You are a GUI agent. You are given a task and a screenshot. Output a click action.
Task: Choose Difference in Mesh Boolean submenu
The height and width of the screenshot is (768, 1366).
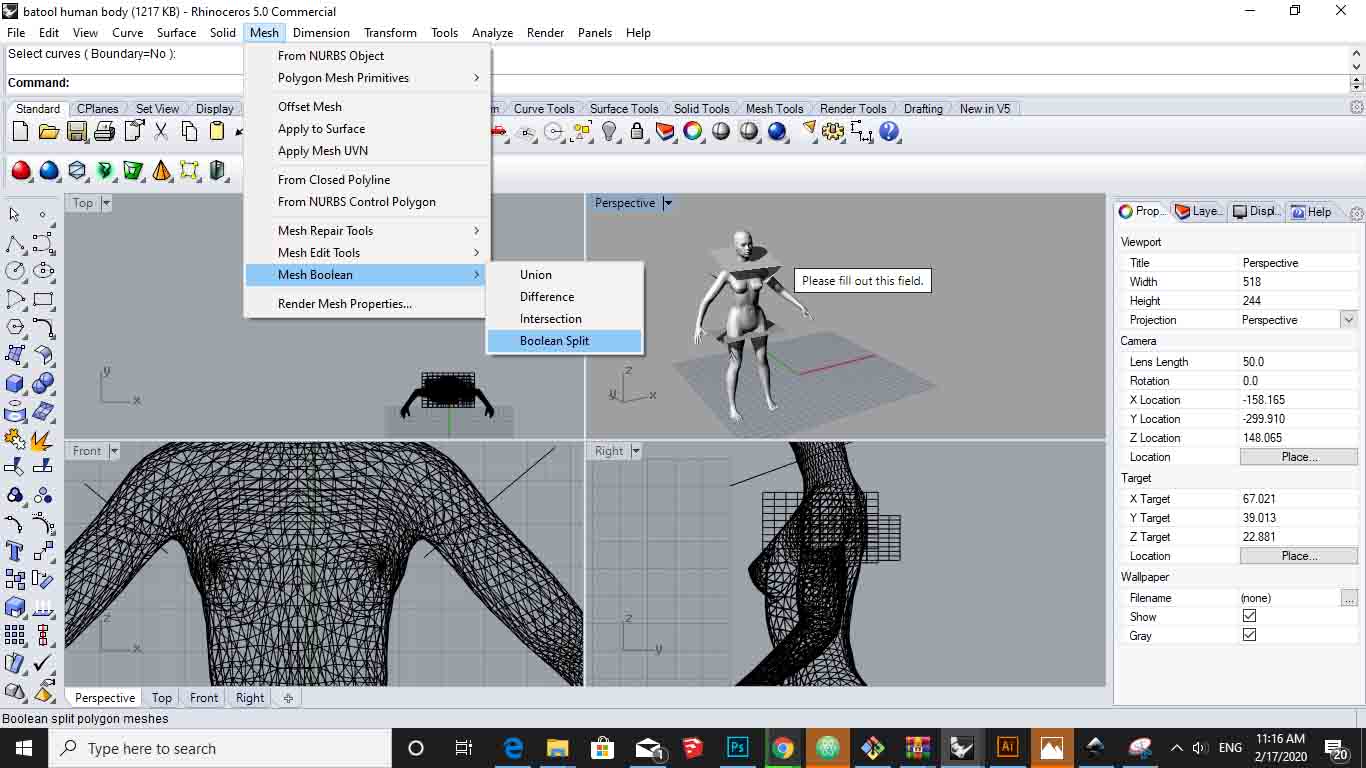point(564,297)
